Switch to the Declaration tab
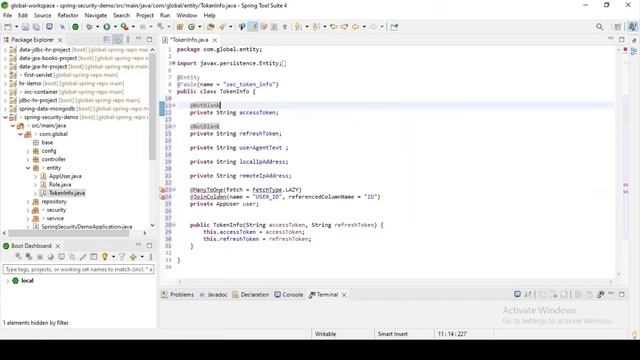 (251, 294)
